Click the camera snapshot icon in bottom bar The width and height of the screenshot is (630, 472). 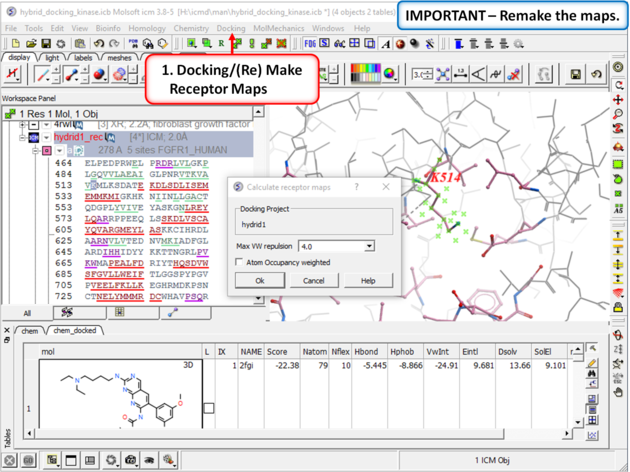[131, 460]
